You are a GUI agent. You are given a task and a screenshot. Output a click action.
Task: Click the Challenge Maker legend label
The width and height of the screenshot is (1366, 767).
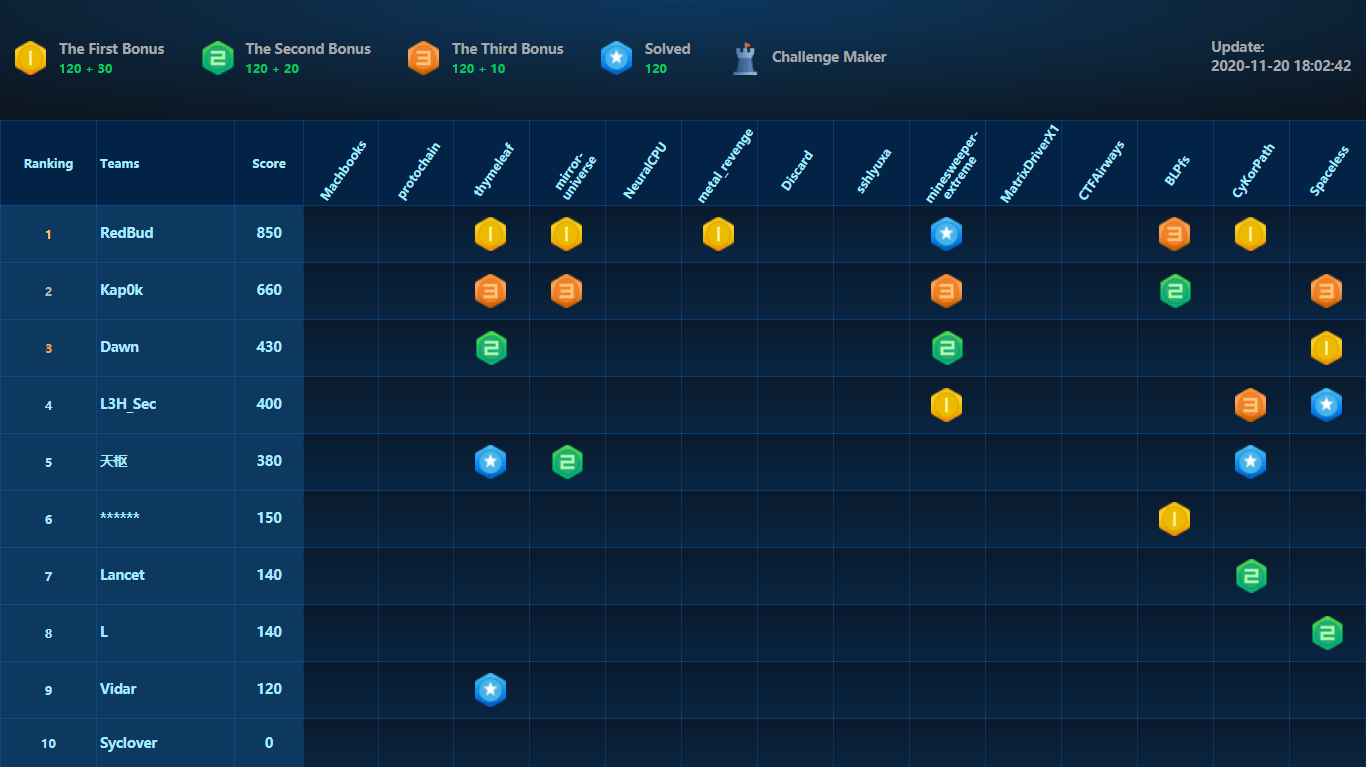point(829,57)
